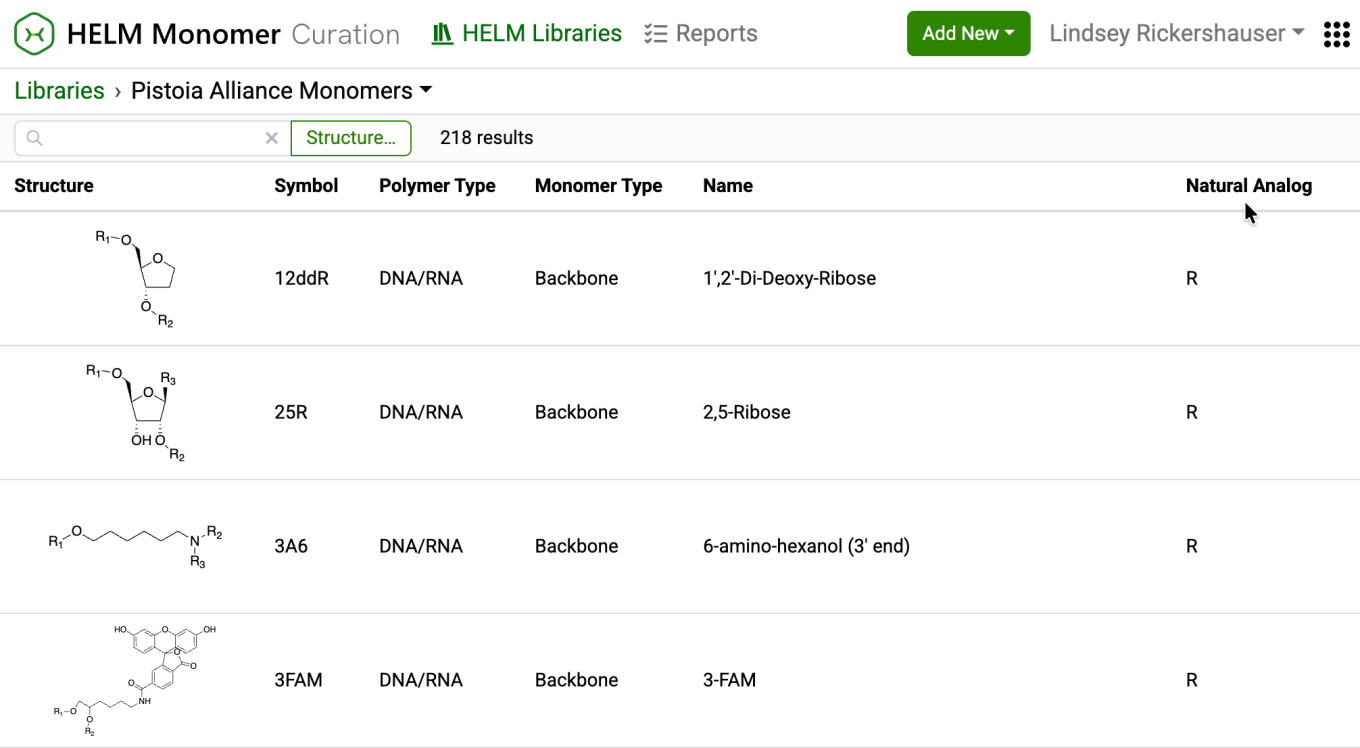The width and height of the screenshot is (1360, 748).
Task: Open the apps grid icon
Action: click(x=1336, y=34)
